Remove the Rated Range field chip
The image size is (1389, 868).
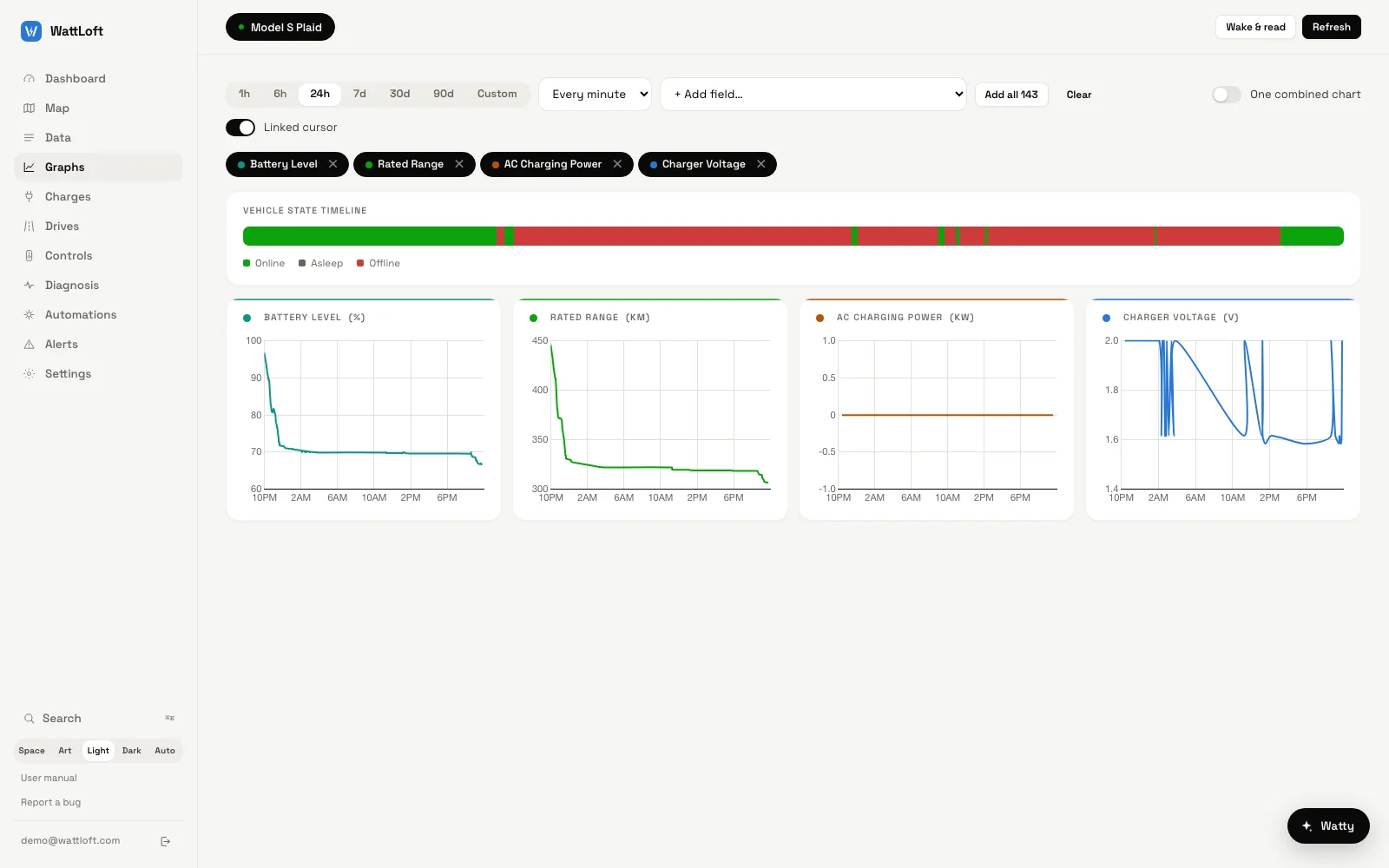459,164
